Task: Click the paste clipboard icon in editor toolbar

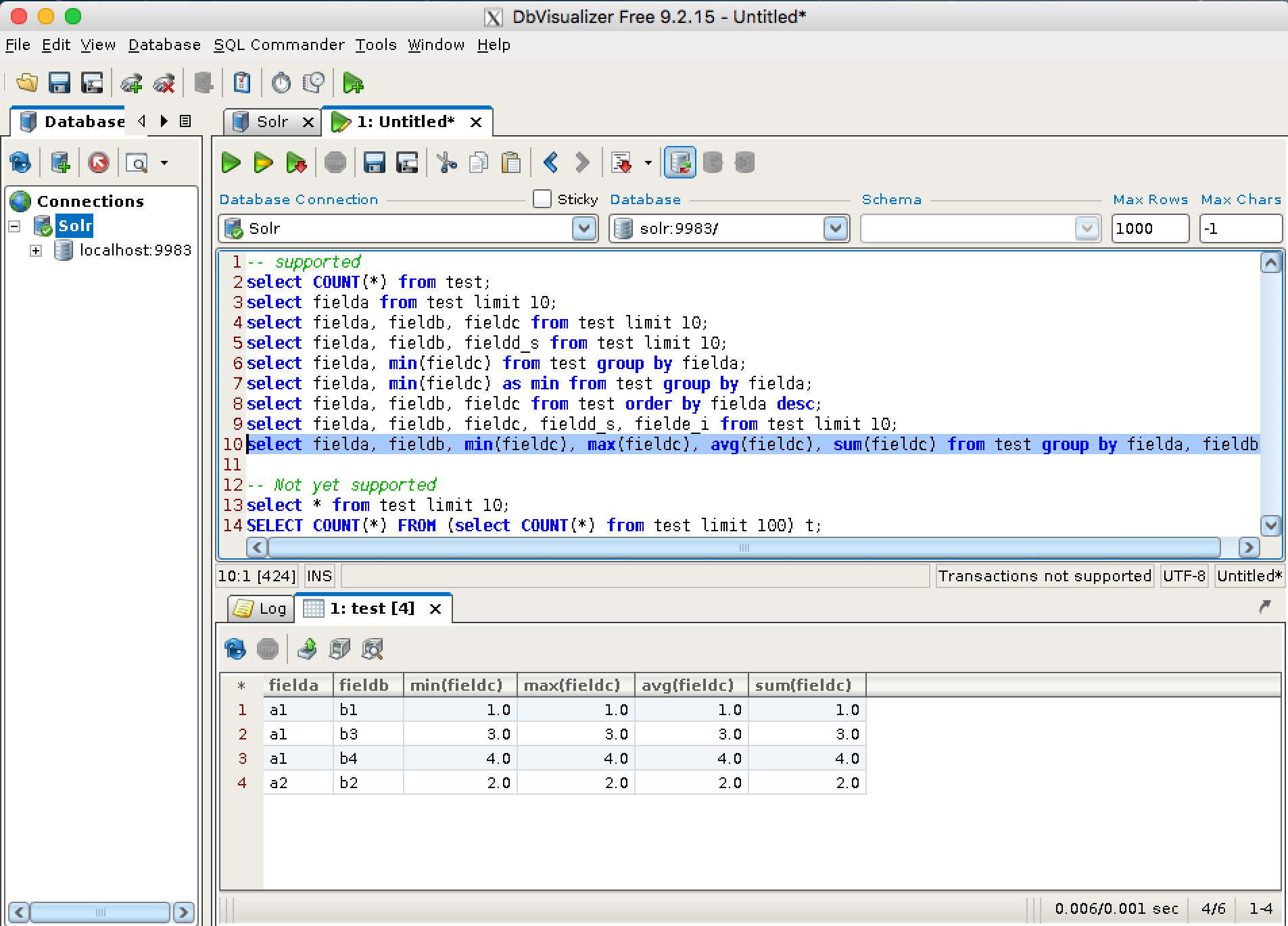Action: (x=511, y=163)
